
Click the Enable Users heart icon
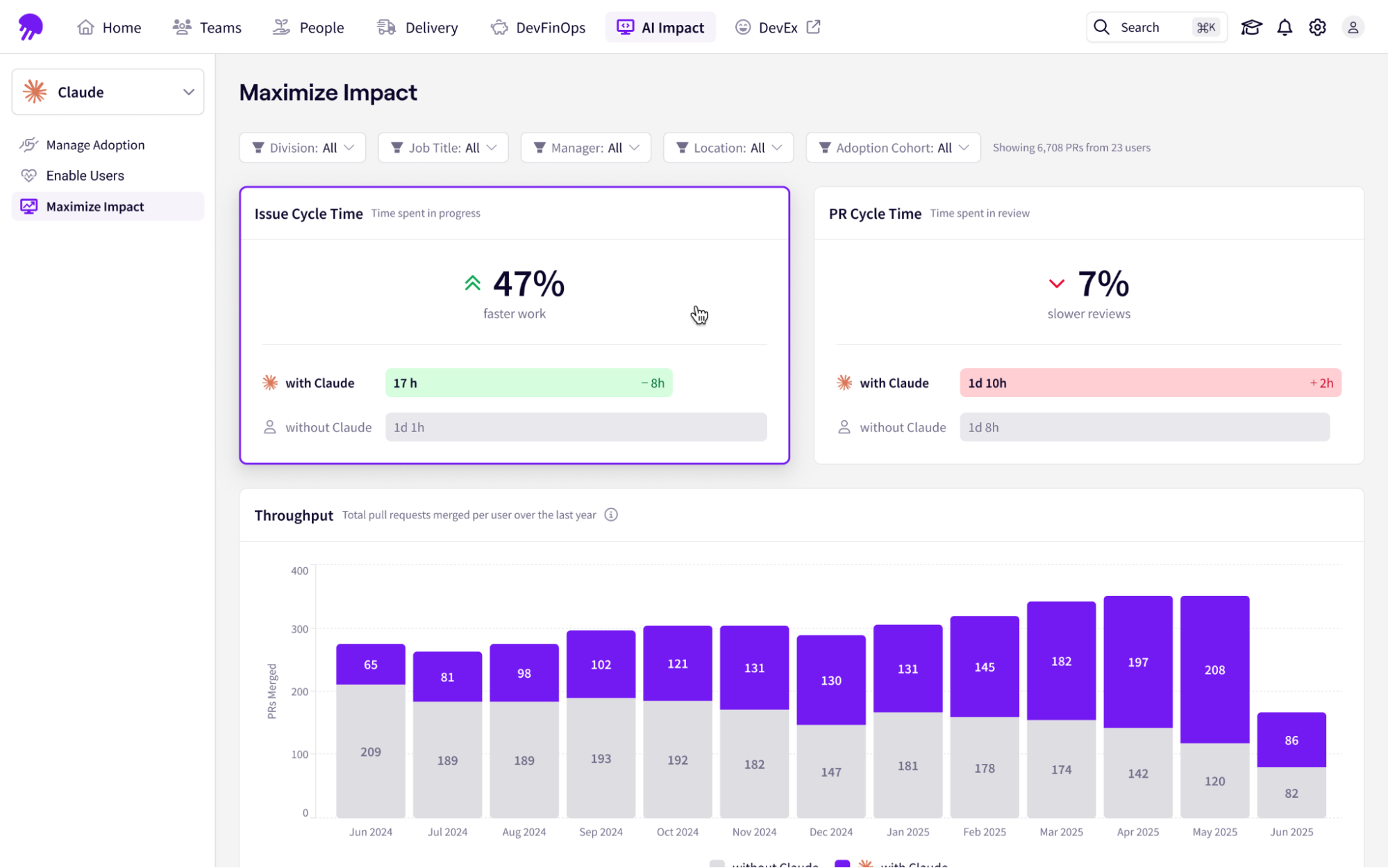(28, 176)
